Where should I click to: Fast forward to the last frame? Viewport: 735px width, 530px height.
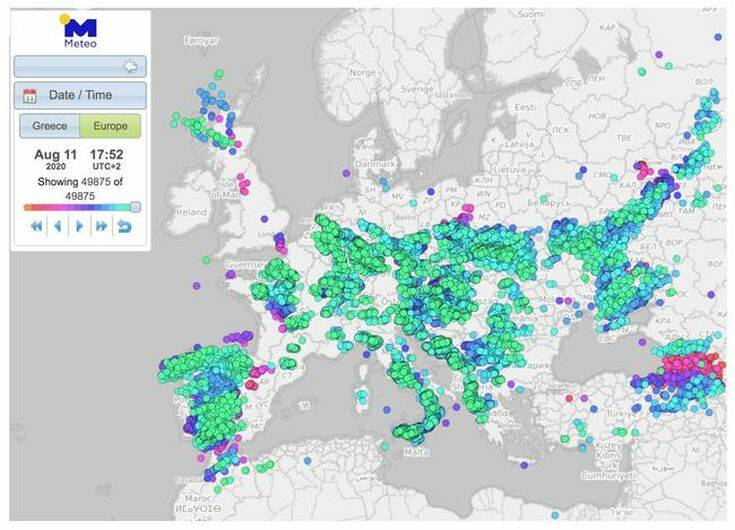[101, 227]
